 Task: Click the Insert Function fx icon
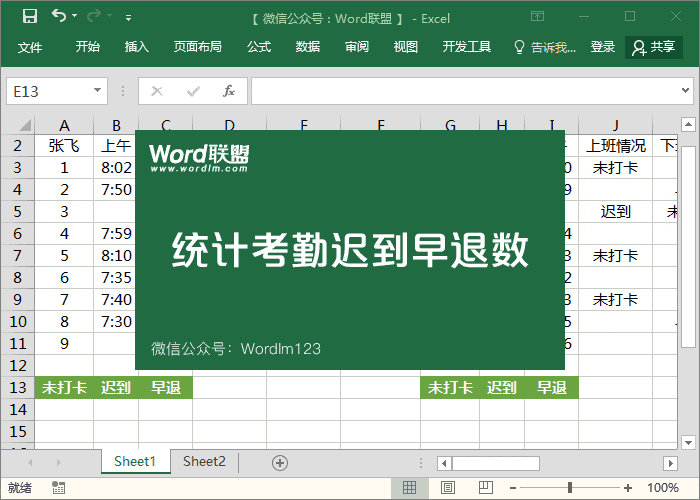coord(228,91)
